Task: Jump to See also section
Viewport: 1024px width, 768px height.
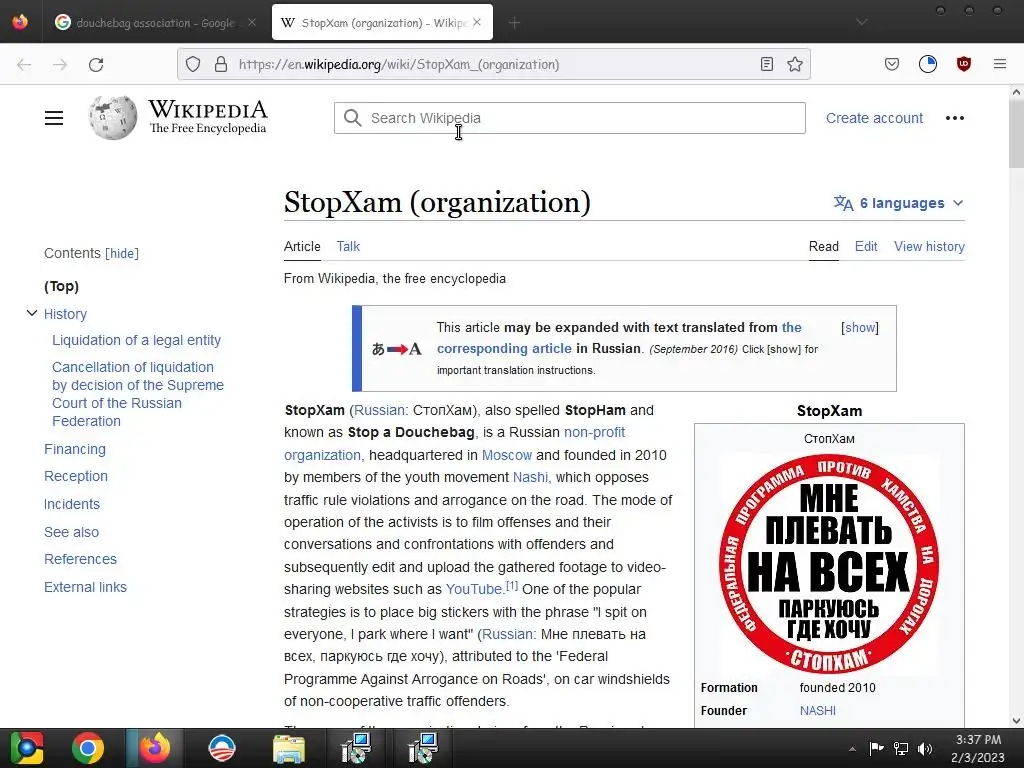Action: (x=71, y=532)
